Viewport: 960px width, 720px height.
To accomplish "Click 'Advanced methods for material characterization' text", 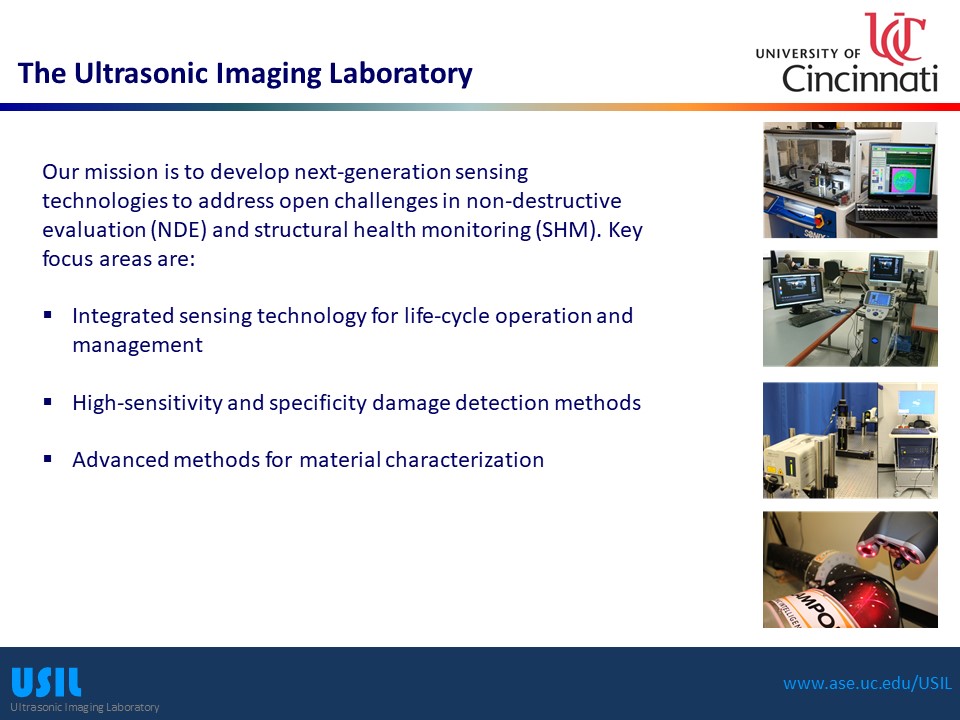I will (308, 460).
